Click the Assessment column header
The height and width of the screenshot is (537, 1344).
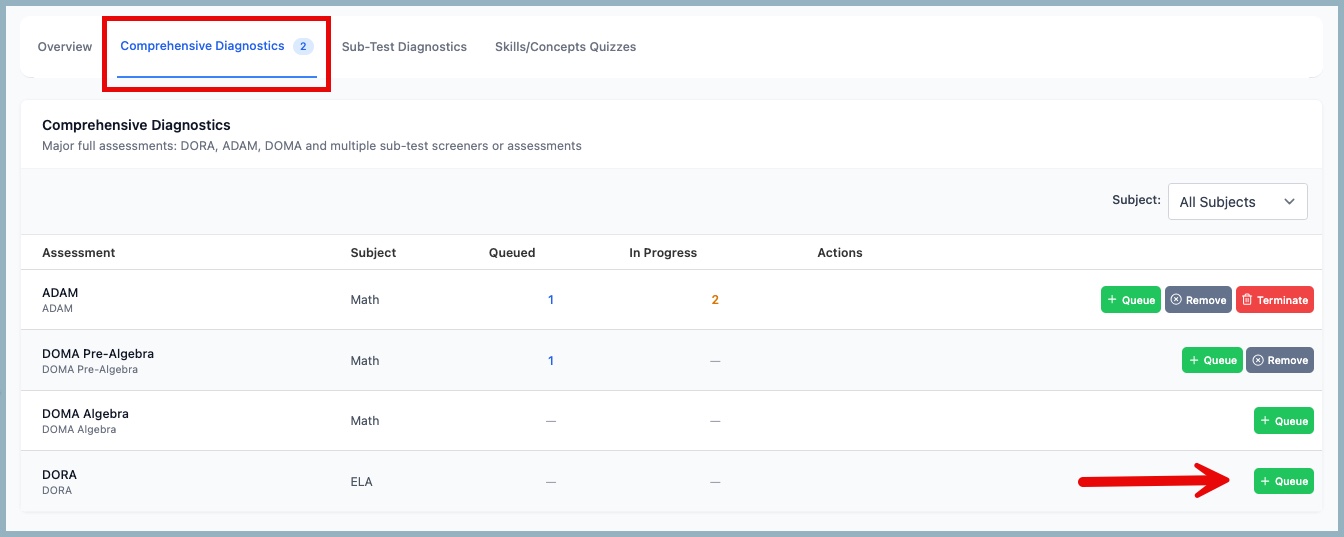[x=78, y=253]
